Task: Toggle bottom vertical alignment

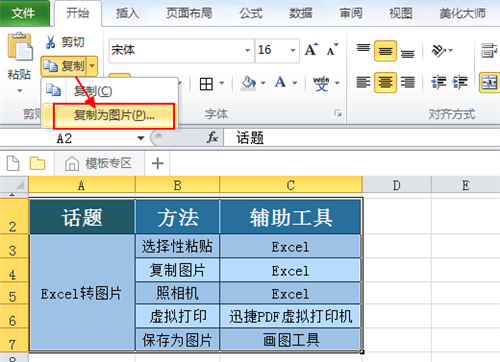Action: click(407, 53)
